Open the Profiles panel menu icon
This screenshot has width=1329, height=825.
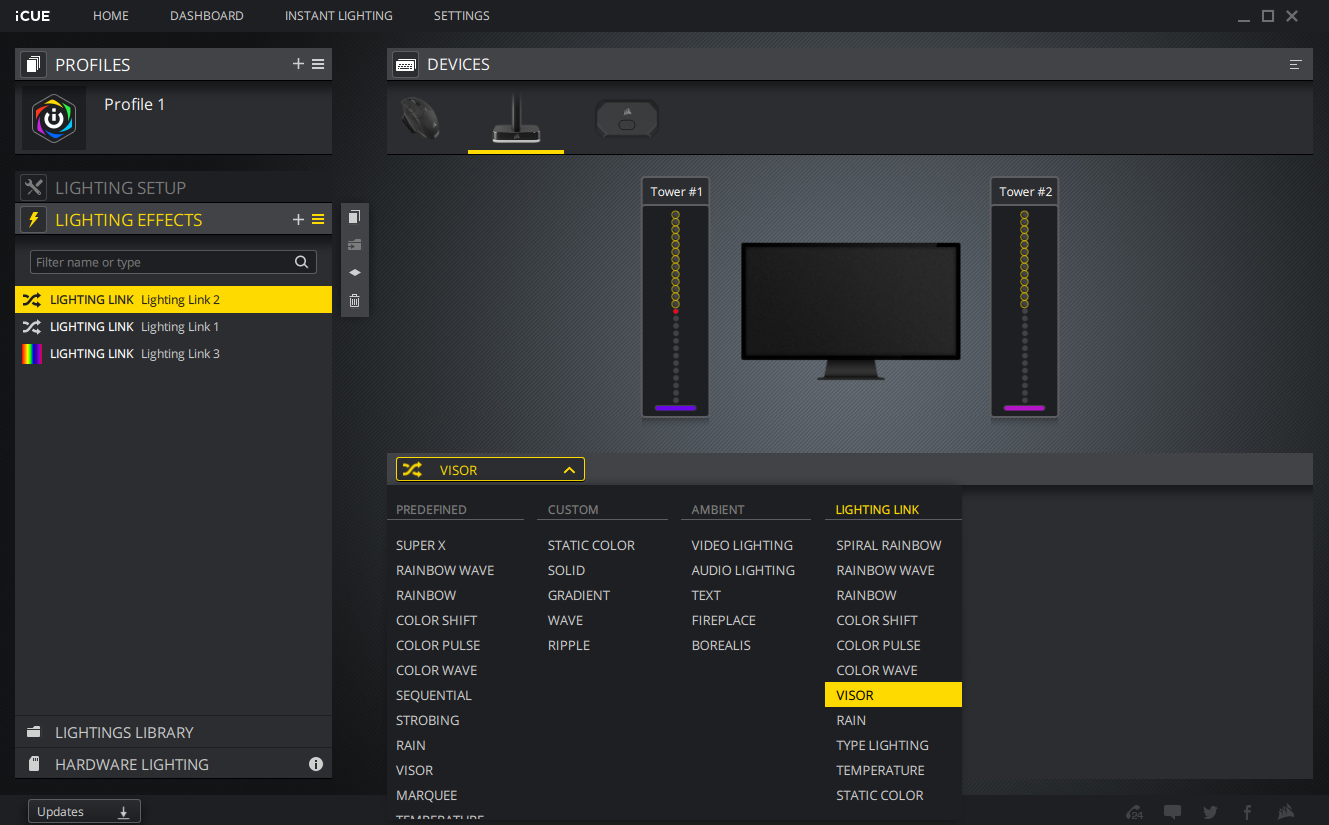[x=318, y=64]
